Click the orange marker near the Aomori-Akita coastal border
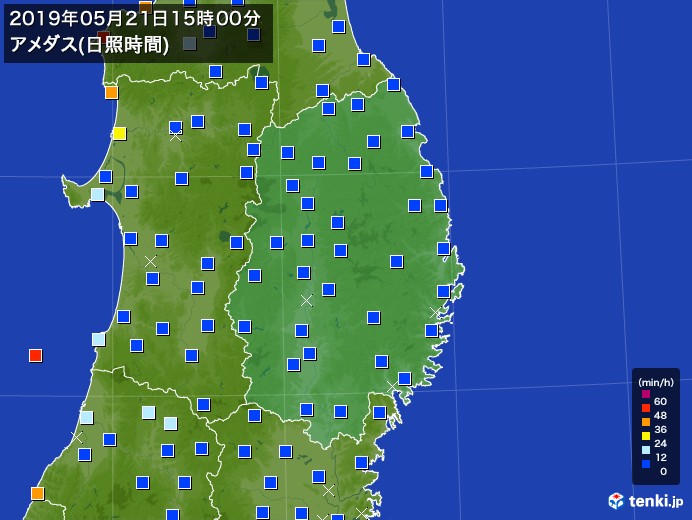The image size is (692, 520). click(x=112, y=93)
